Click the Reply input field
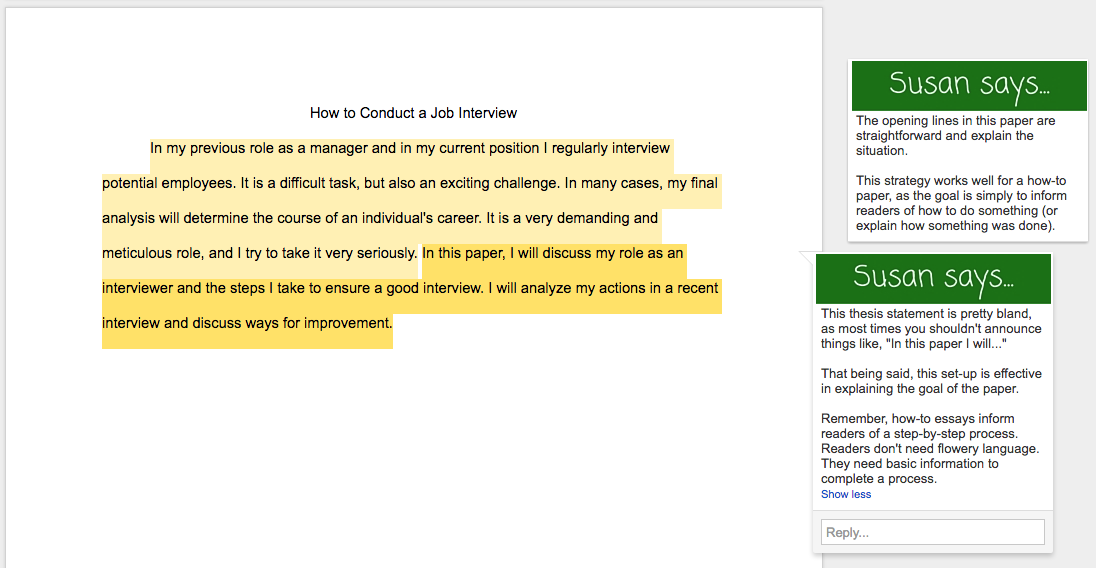Screen dimensions: 1096x568 point(932,532)
